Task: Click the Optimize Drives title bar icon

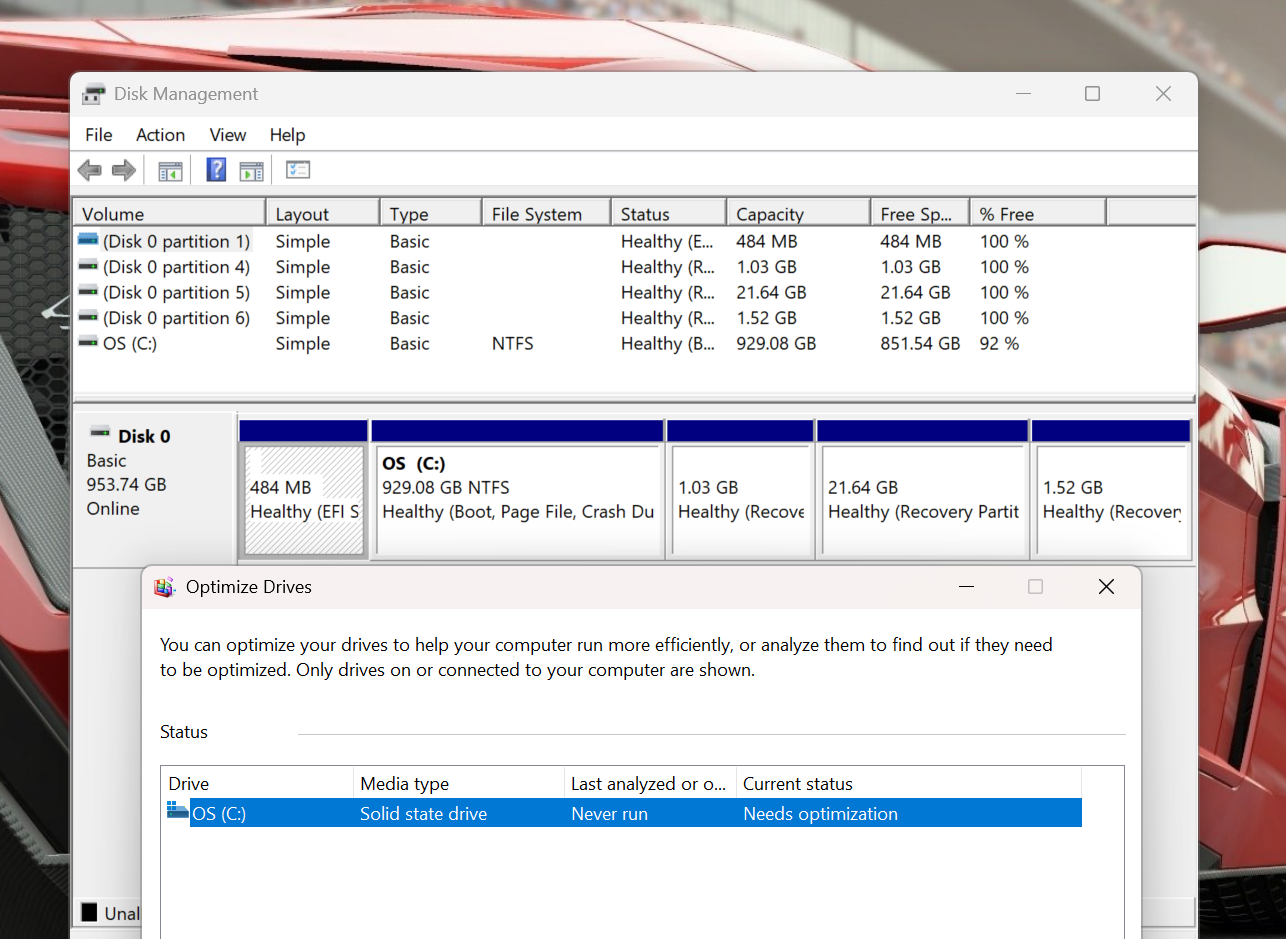Action: click(164, 587)
